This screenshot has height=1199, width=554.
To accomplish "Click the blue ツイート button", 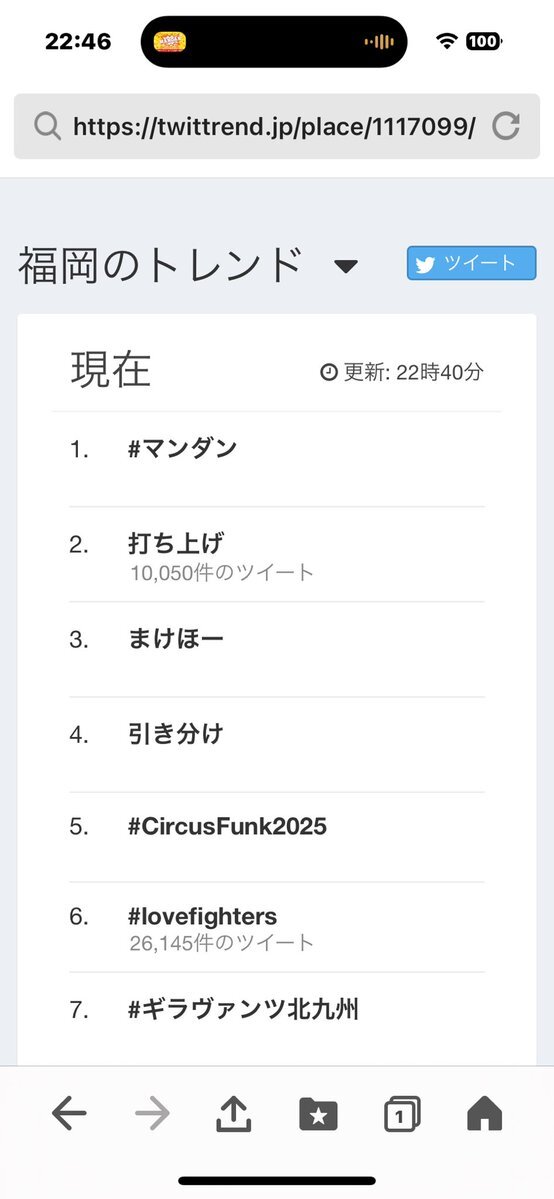I will 471,263.
